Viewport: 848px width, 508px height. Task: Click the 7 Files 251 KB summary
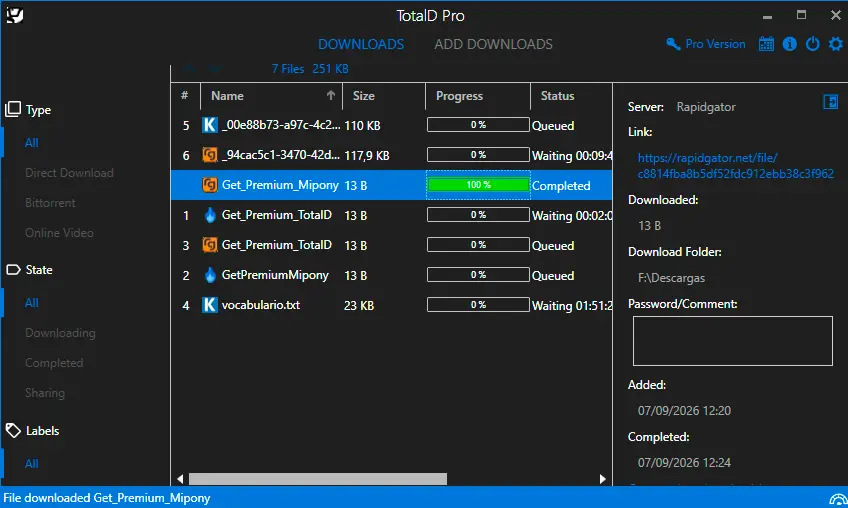point(310,69)
